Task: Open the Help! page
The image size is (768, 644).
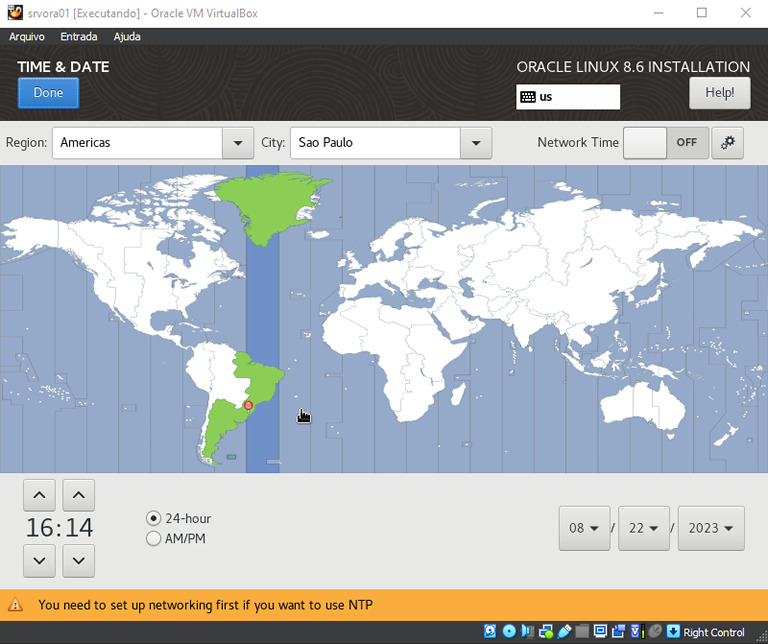Action: coord(719,93)
